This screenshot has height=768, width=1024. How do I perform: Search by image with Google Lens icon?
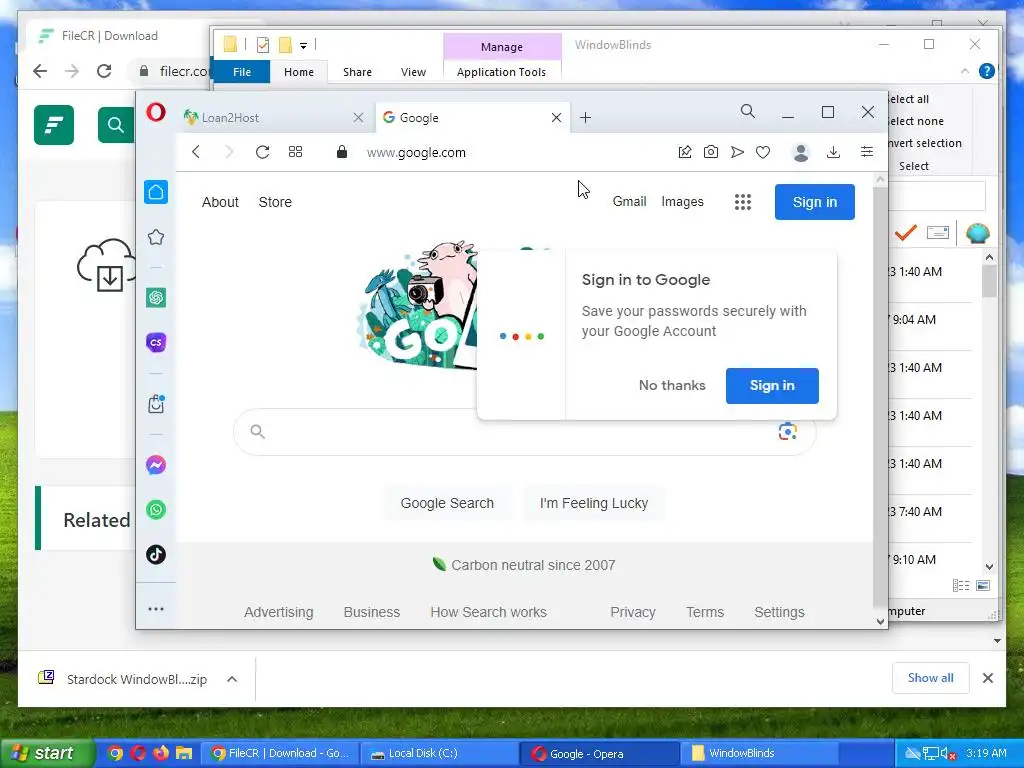point(788,431)
